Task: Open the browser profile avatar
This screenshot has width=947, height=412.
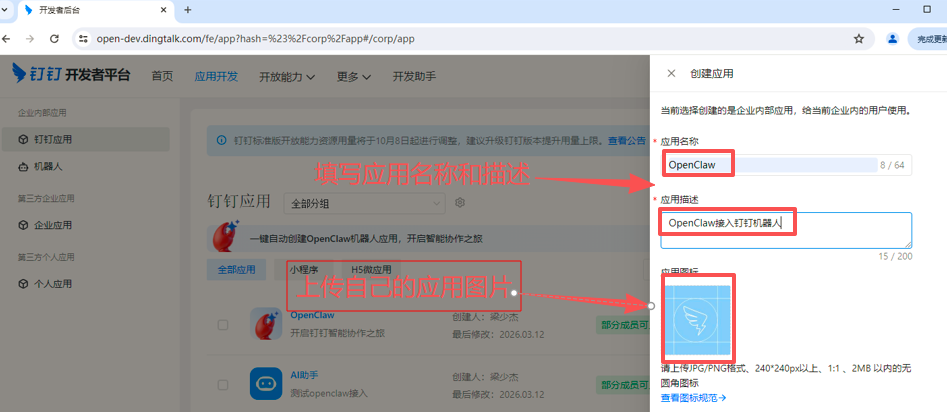Action: pyautogui.click(x=892, y=39)
